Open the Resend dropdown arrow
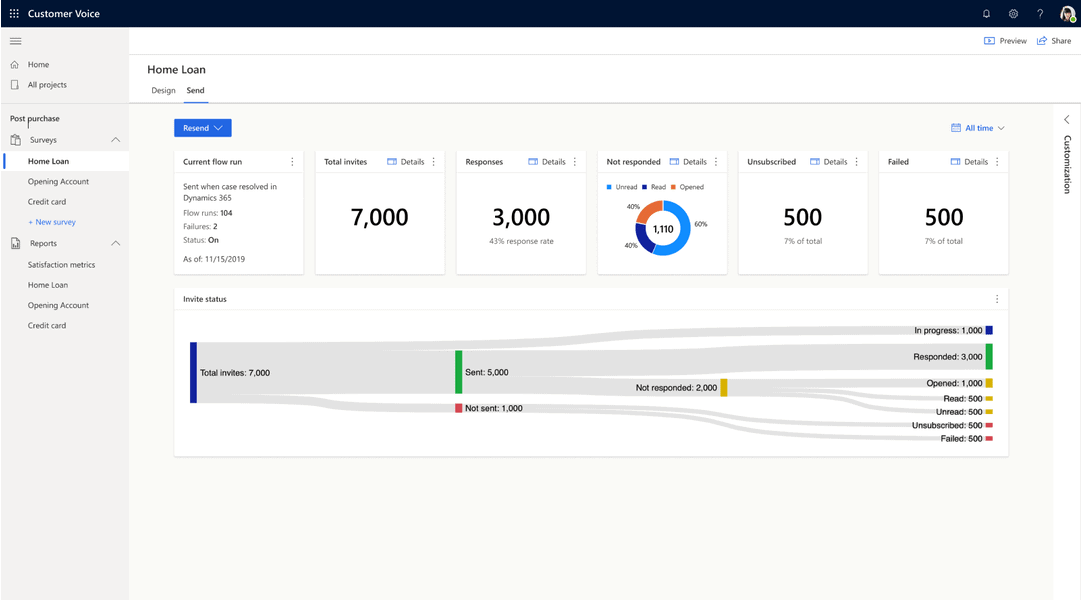This screenshot has height=600, width=1084. pos(218,127)
